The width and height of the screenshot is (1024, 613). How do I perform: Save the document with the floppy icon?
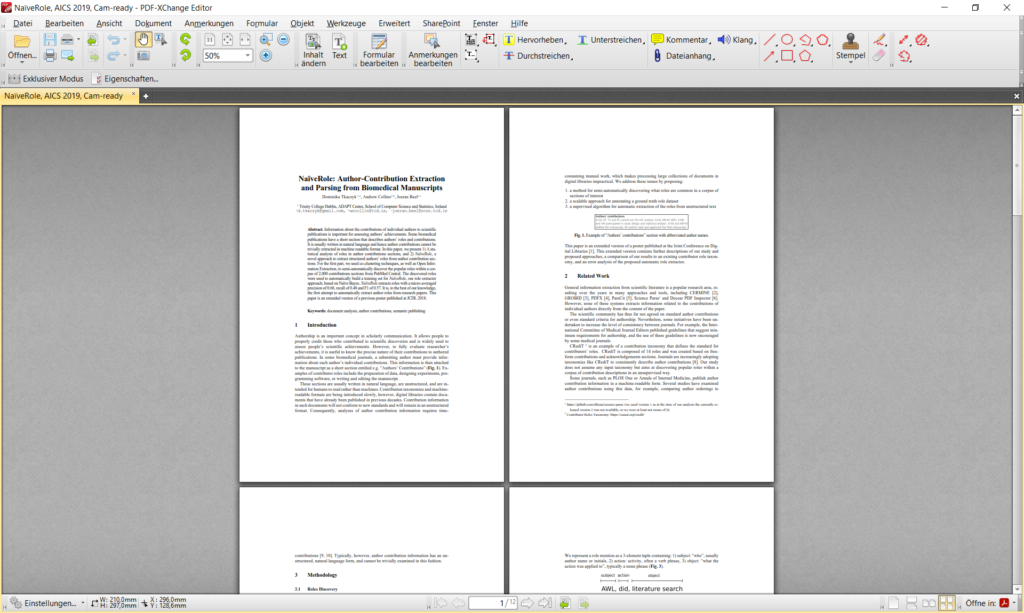tap(50, 40)
